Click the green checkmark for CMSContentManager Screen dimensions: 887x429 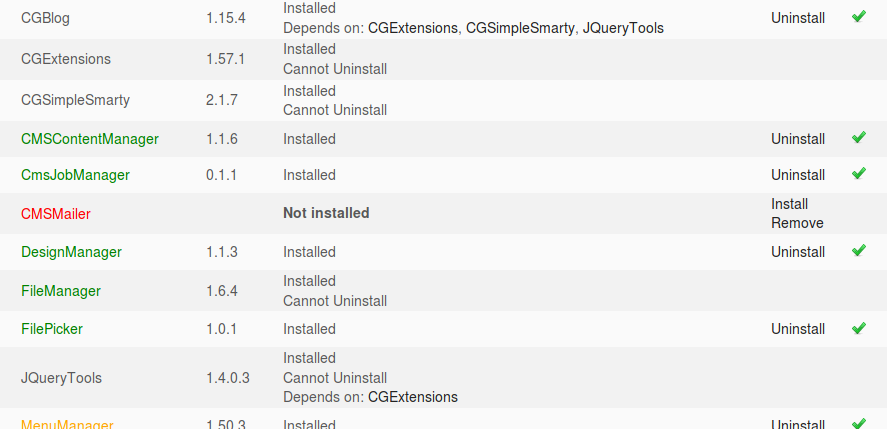click(858, 138)
